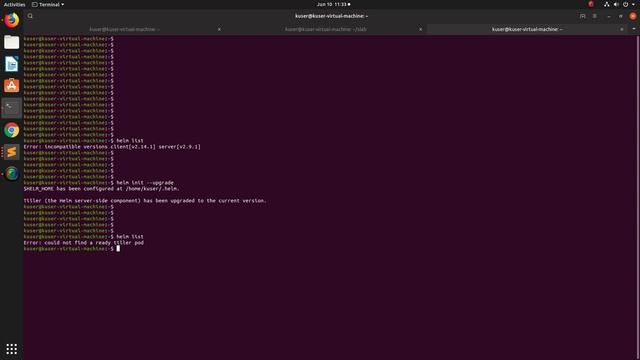Click 'Error: incompatible versions' output line
Screen dimensions: 640x360
[x=112, y=147]
